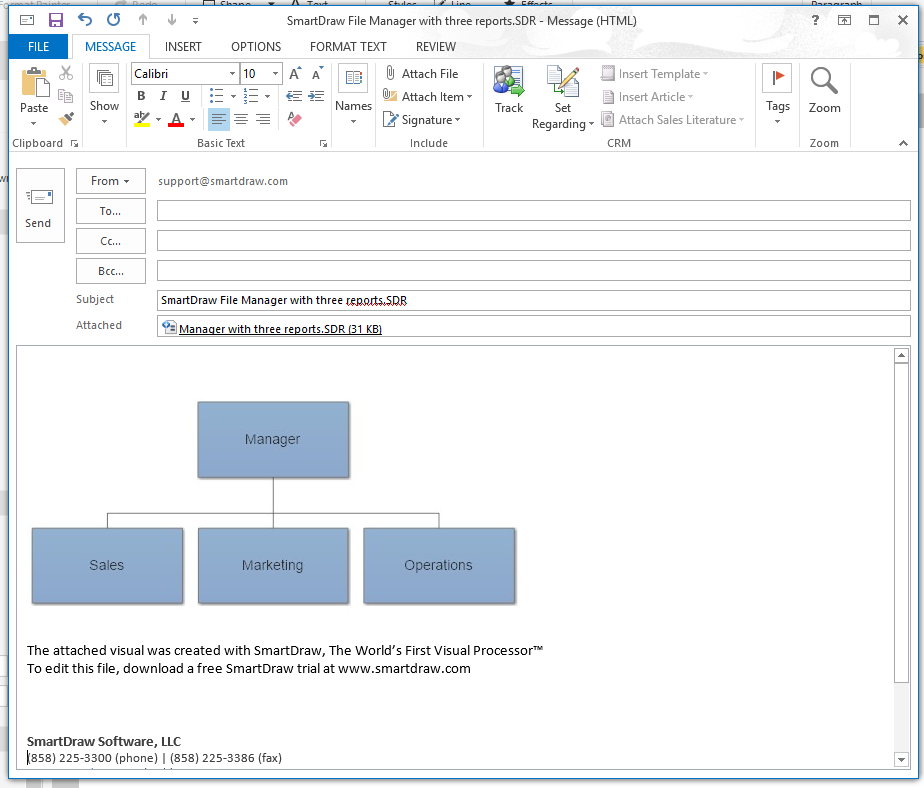Copy selection using Copy icon
This screenshot has width=924, height=788.
point(66,95)
